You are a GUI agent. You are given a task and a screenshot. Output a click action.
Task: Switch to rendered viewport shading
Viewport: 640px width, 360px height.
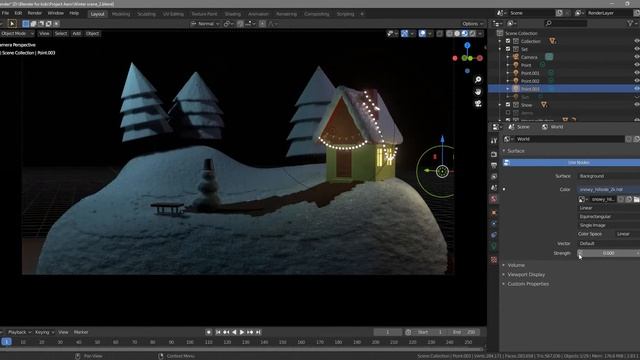pos(473,33)
